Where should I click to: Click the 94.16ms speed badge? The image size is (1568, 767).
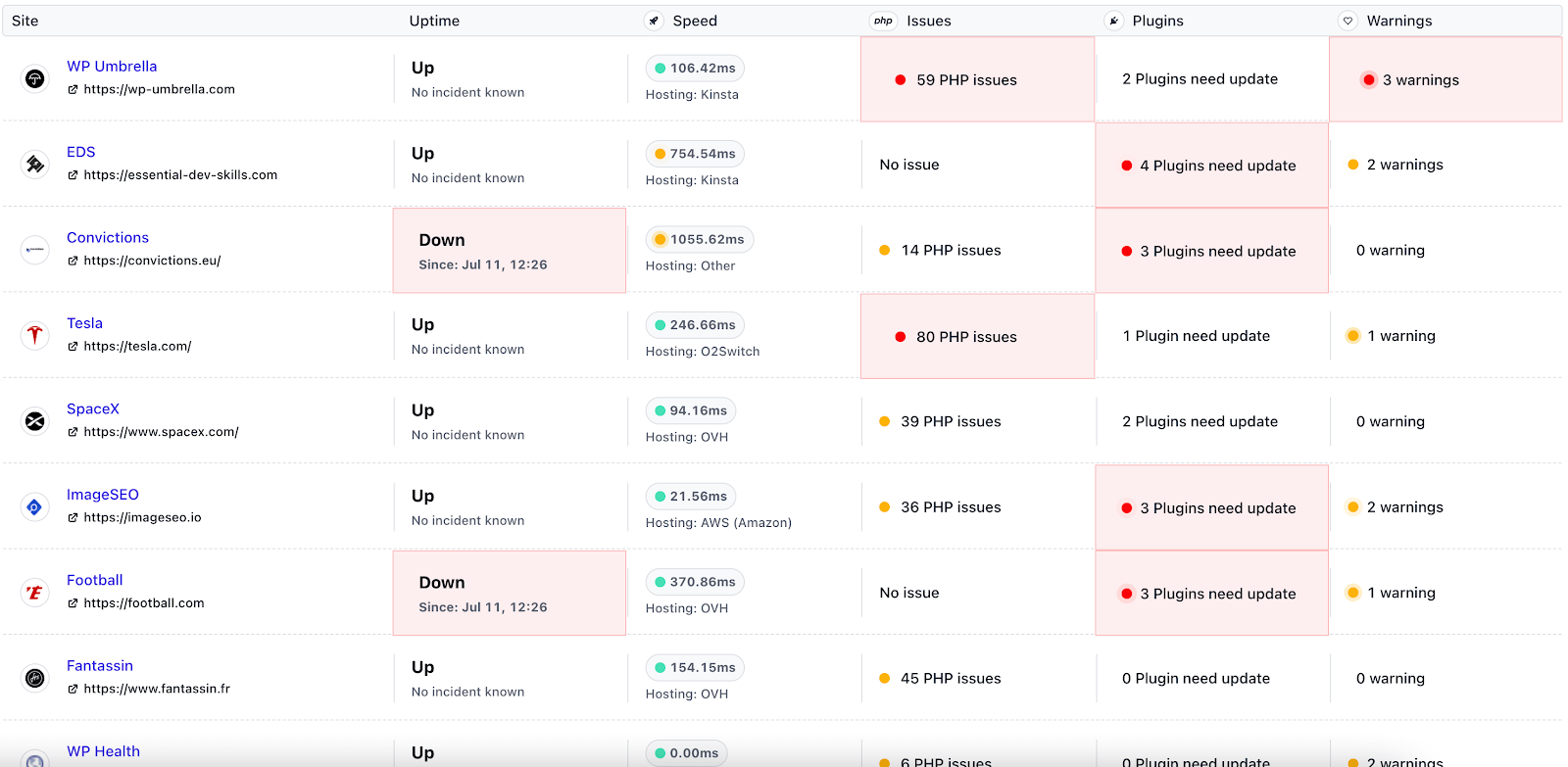(x=691, y=410)
